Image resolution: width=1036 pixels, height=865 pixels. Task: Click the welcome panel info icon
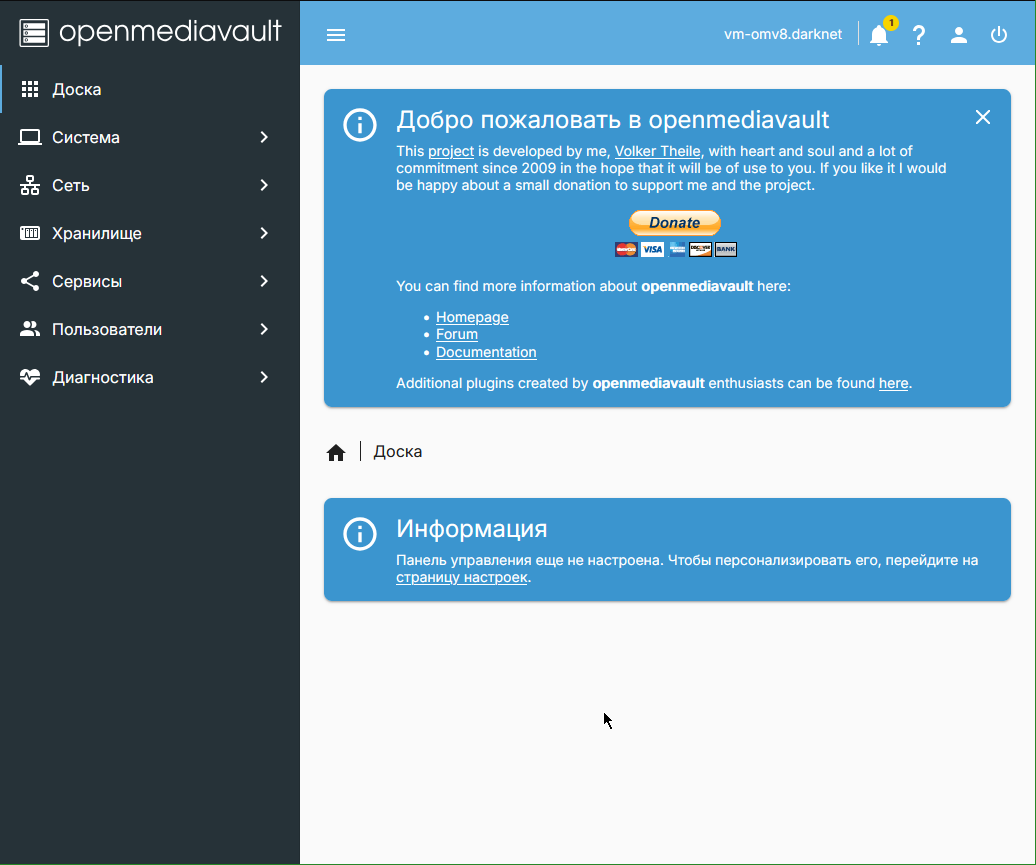point(360,124)
